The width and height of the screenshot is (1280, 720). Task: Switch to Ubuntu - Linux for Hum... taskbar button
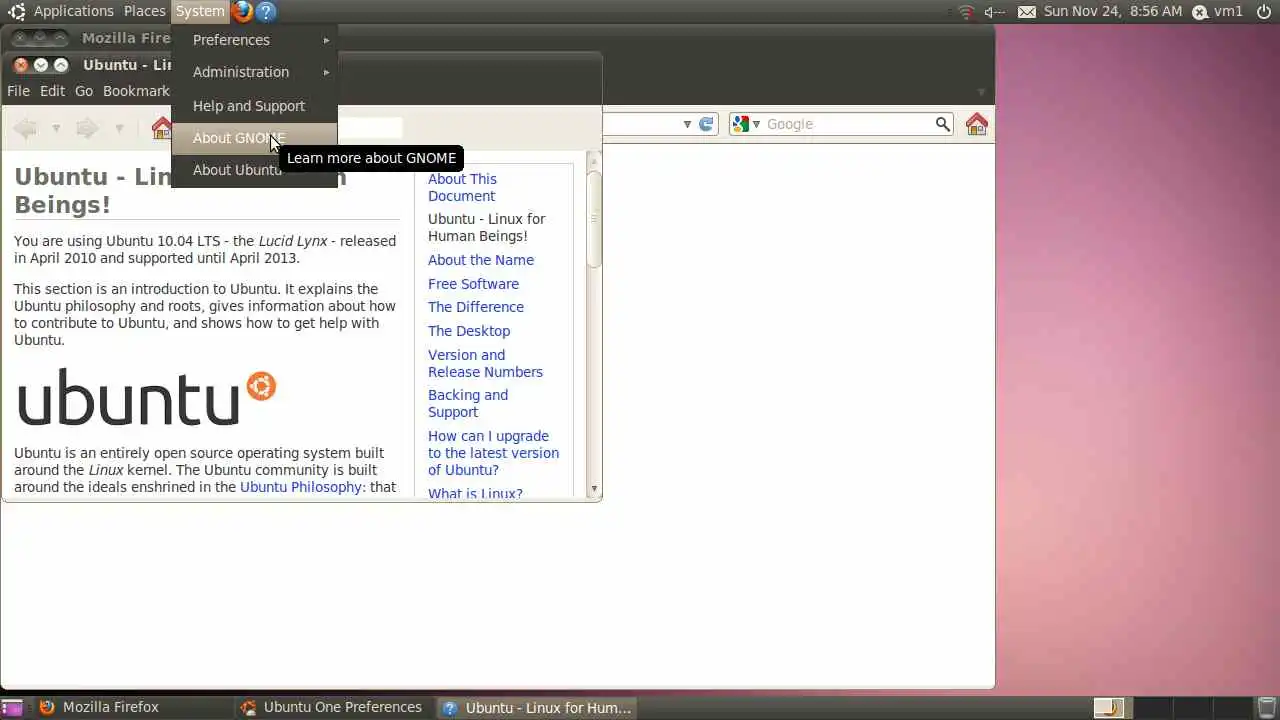pyautogui.click(x=537, y=707)
